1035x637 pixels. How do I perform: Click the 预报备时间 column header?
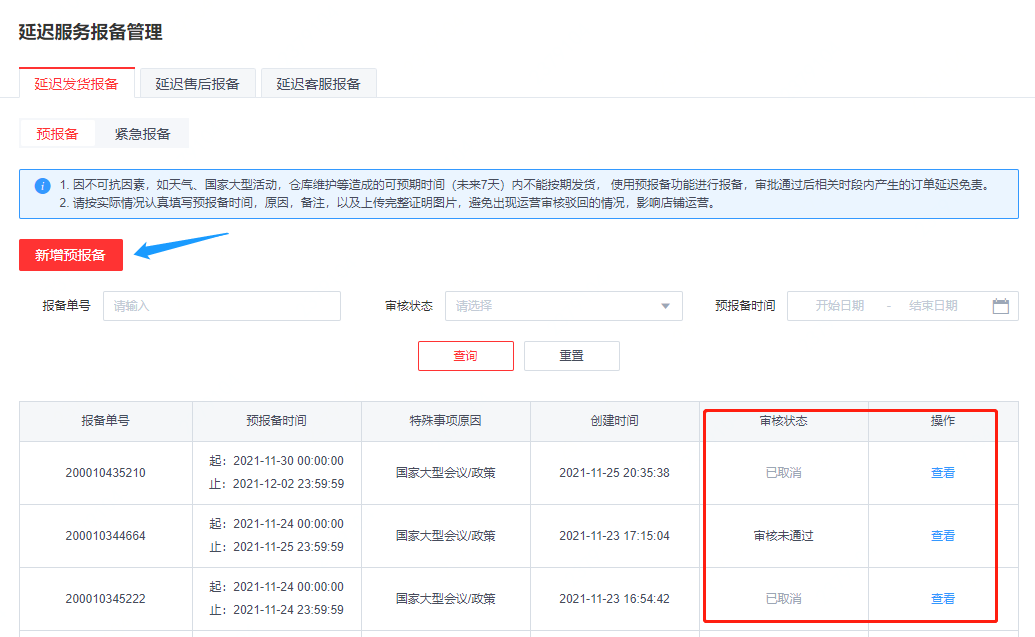click(x=276, y=421)
